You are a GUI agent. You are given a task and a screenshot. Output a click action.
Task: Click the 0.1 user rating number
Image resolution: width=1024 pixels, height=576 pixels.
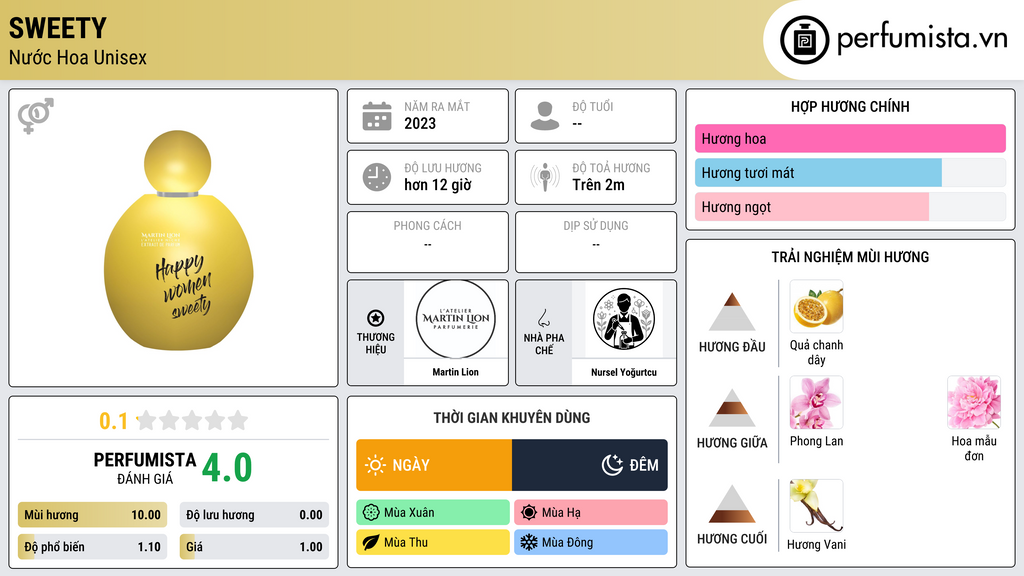113,421
